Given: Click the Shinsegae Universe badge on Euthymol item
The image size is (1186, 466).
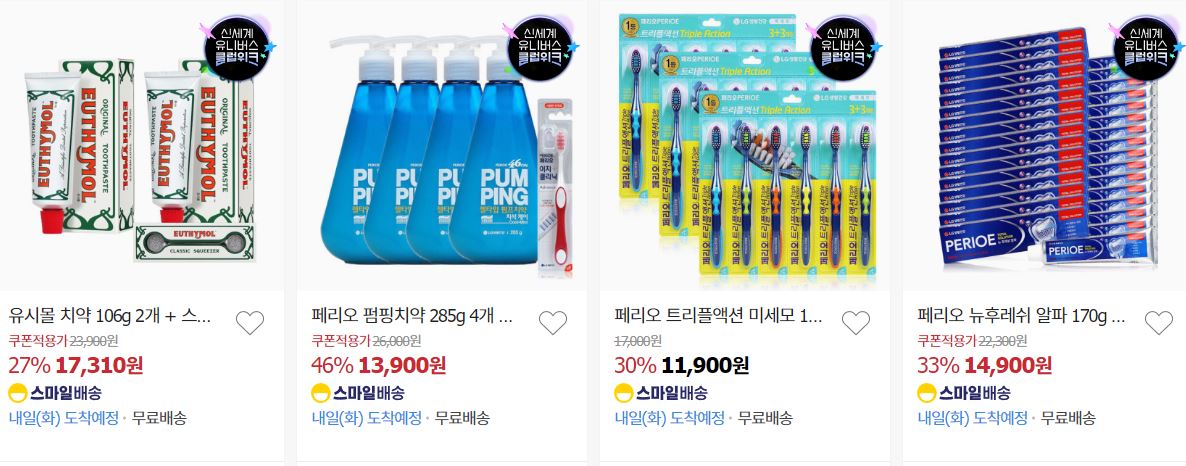Looking at the screenshot, I should click(x=238, y=47).
